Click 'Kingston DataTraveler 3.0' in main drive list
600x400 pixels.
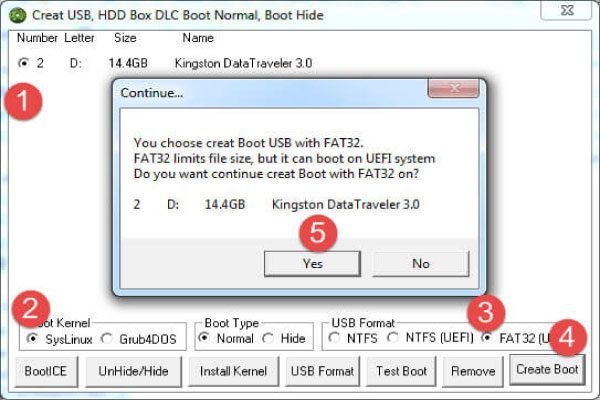click(243, 63)
